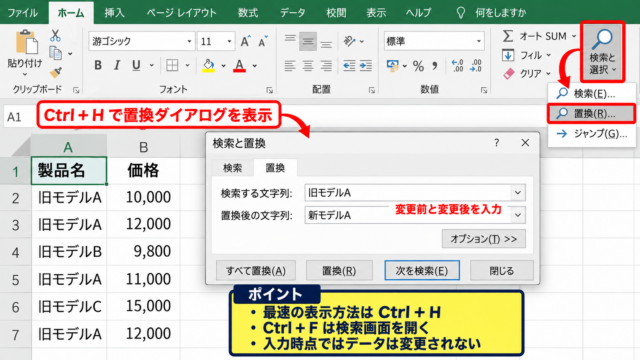Open the number format dropdown 標準

(x=478, y=41)
